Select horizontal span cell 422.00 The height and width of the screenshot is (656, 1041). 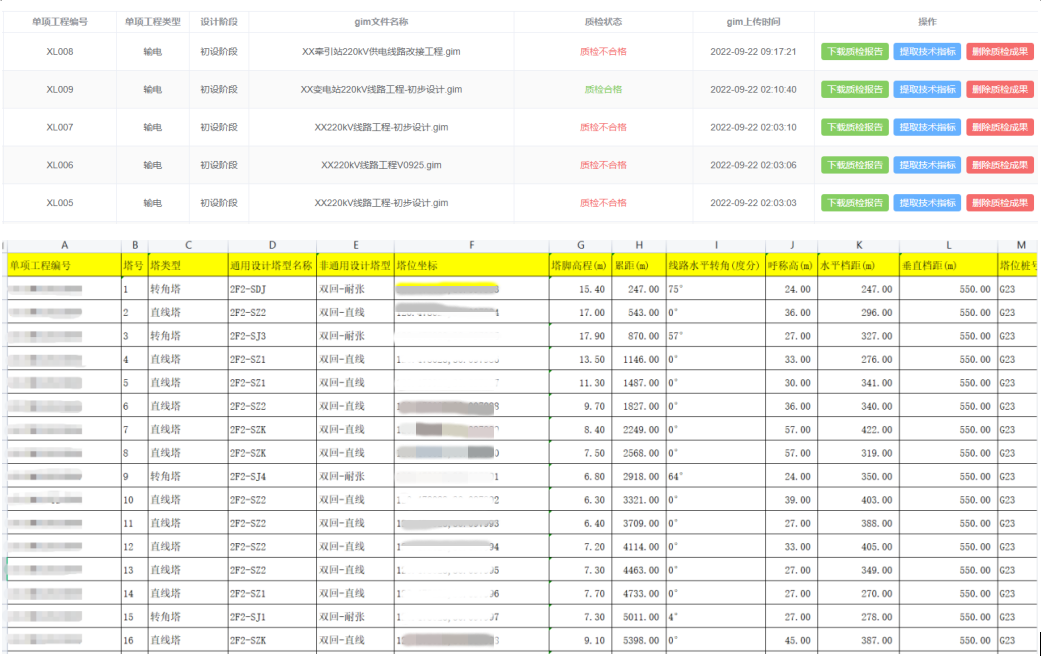pos(858,430)
